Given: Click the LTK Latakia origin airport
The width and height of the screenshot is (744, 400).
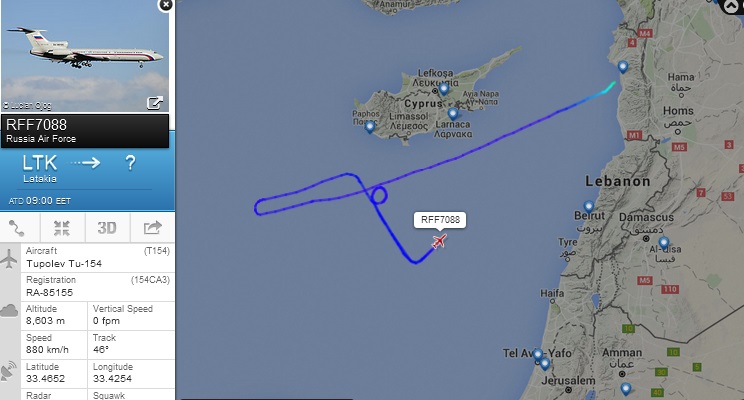Looking at the screenshot, I should click(x=40, y=168).
